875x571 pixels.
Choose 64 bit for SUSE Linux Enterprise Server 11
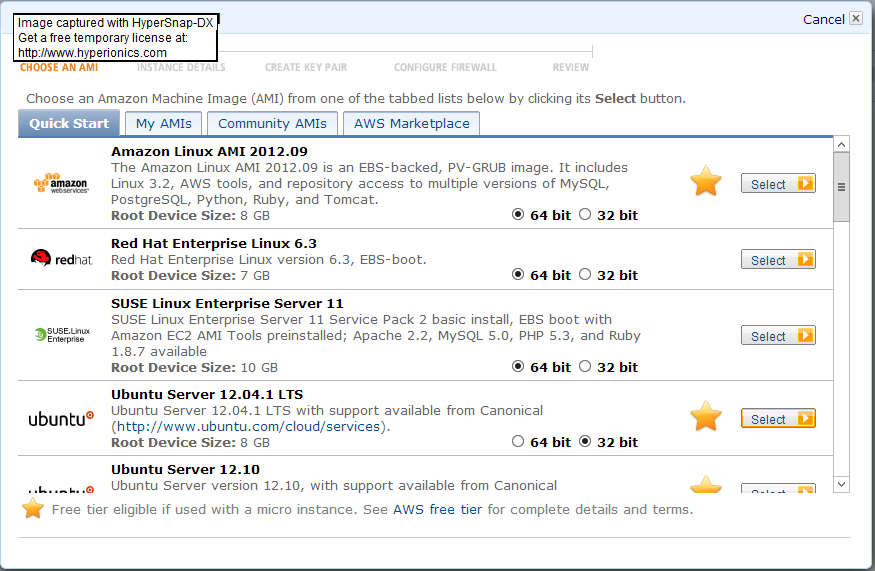pos(518,366)
